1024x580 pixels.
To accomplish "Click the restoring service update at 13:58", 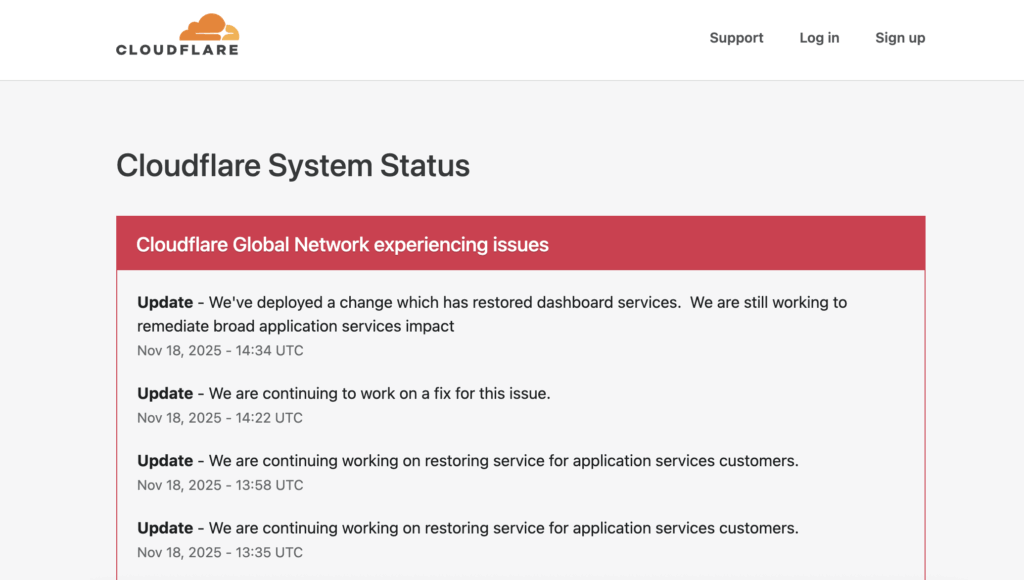I will click(467, 460).
